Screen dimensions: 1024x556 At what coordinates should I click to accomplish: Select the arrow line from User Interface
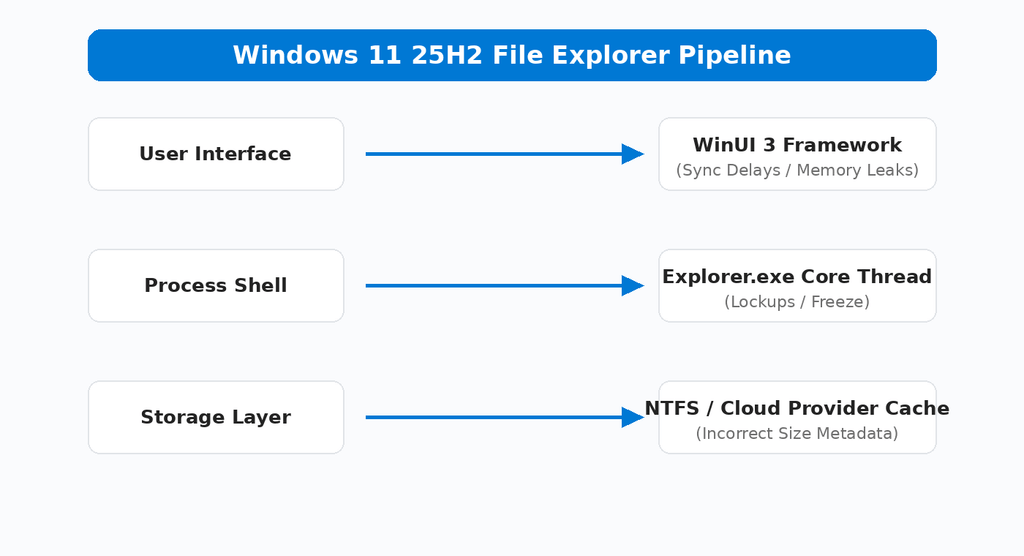pyautogui.click(x=494, y=154)
